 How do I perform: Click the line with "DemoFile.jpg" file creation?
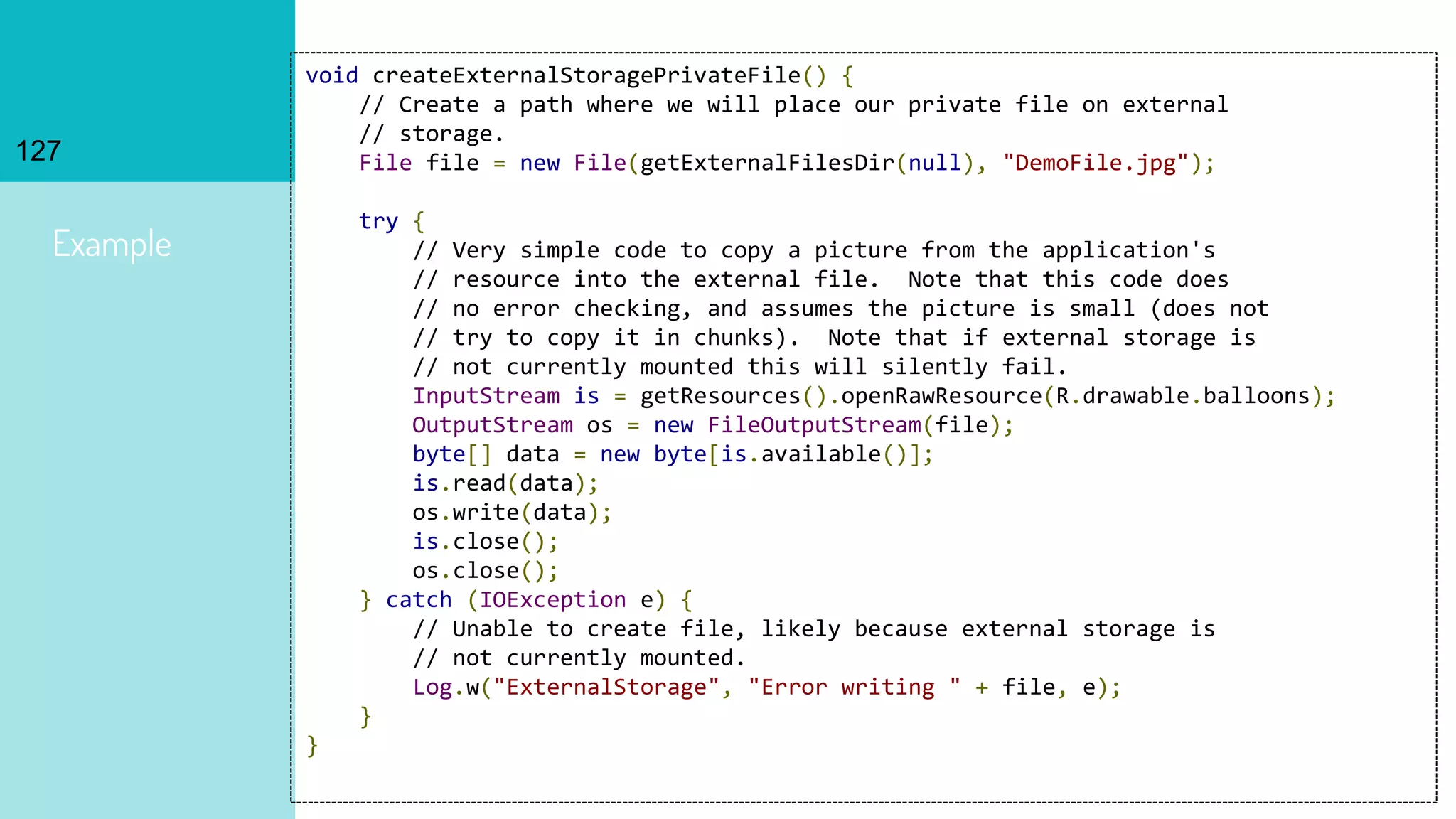(787, 163)
